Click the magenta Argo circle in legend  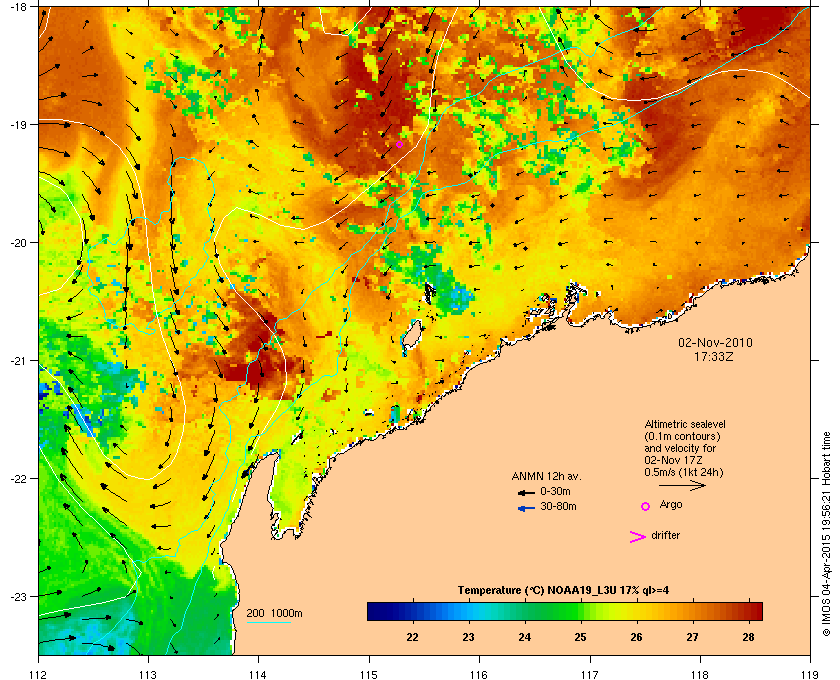[646, 506]
